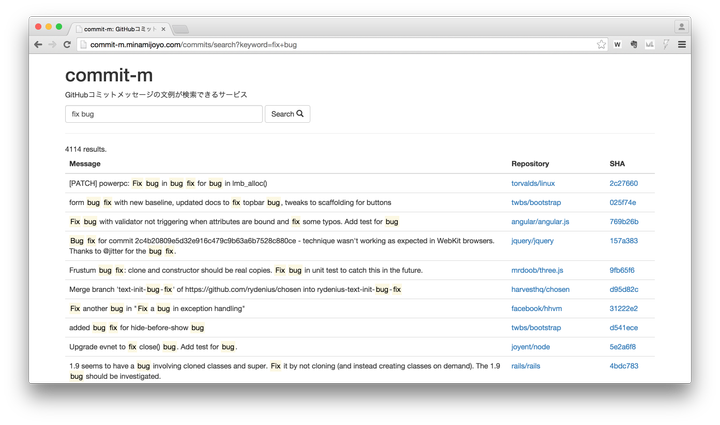Click the Message column header
The image size is (720, 425).
(84, 164)
